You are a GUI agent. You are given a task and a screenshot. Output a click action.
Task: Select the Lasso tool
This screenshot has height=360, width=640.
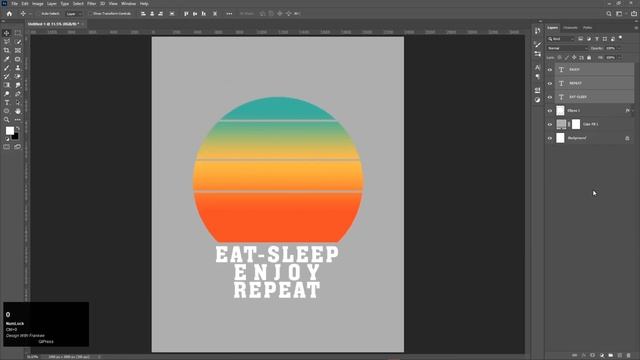tap(7, 42)
